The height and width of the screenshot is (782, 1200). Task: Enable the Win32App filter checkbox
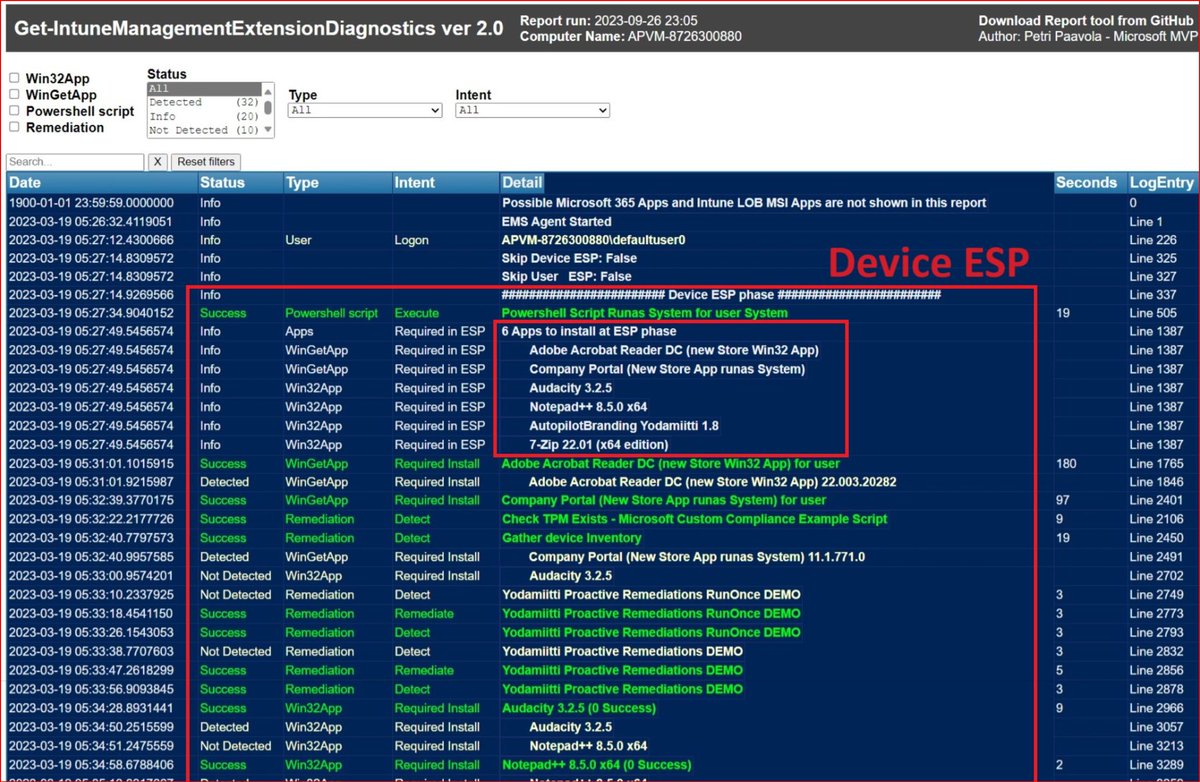coord(14,78)
